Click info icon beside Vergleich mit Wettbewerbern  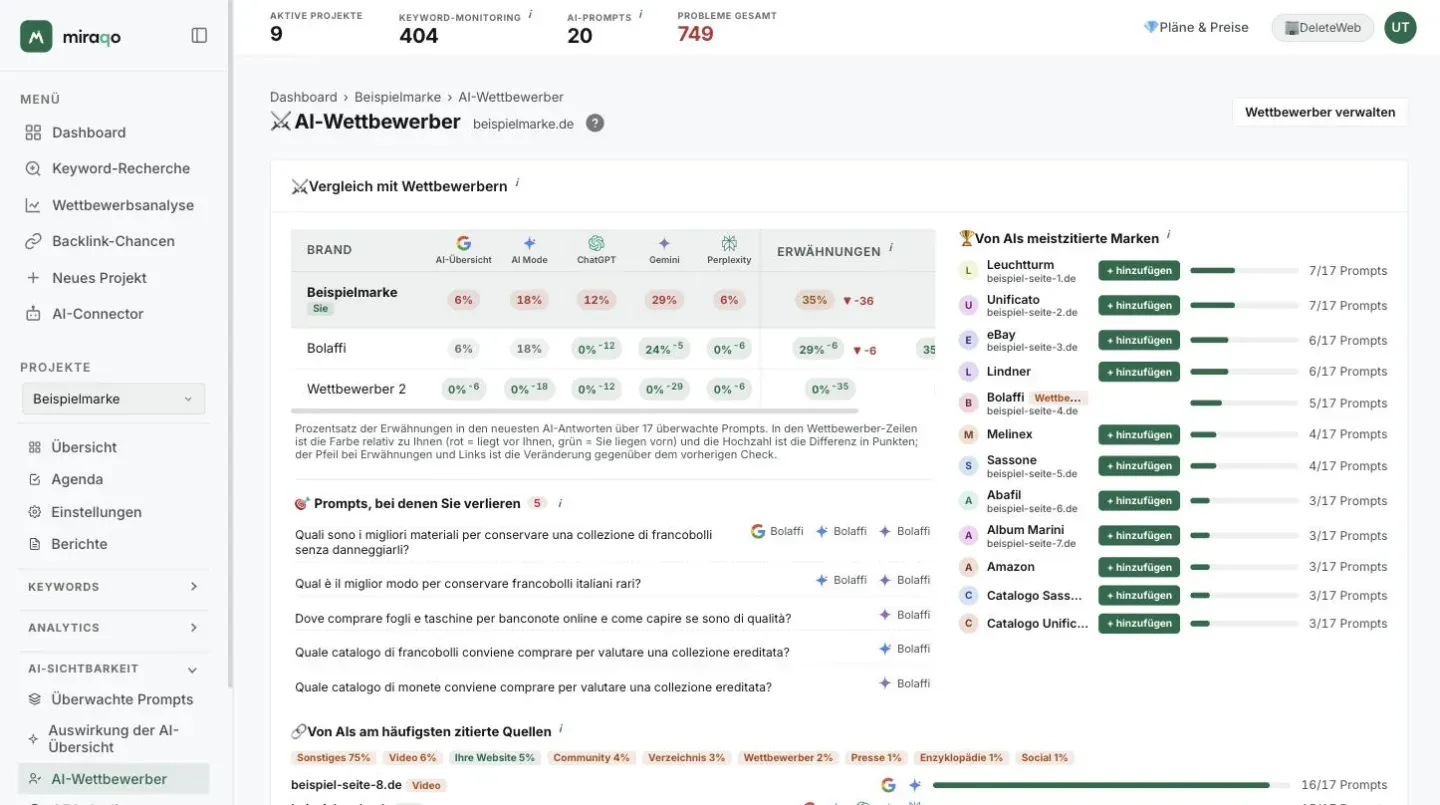pyautogui.click(x=517, y=183)
